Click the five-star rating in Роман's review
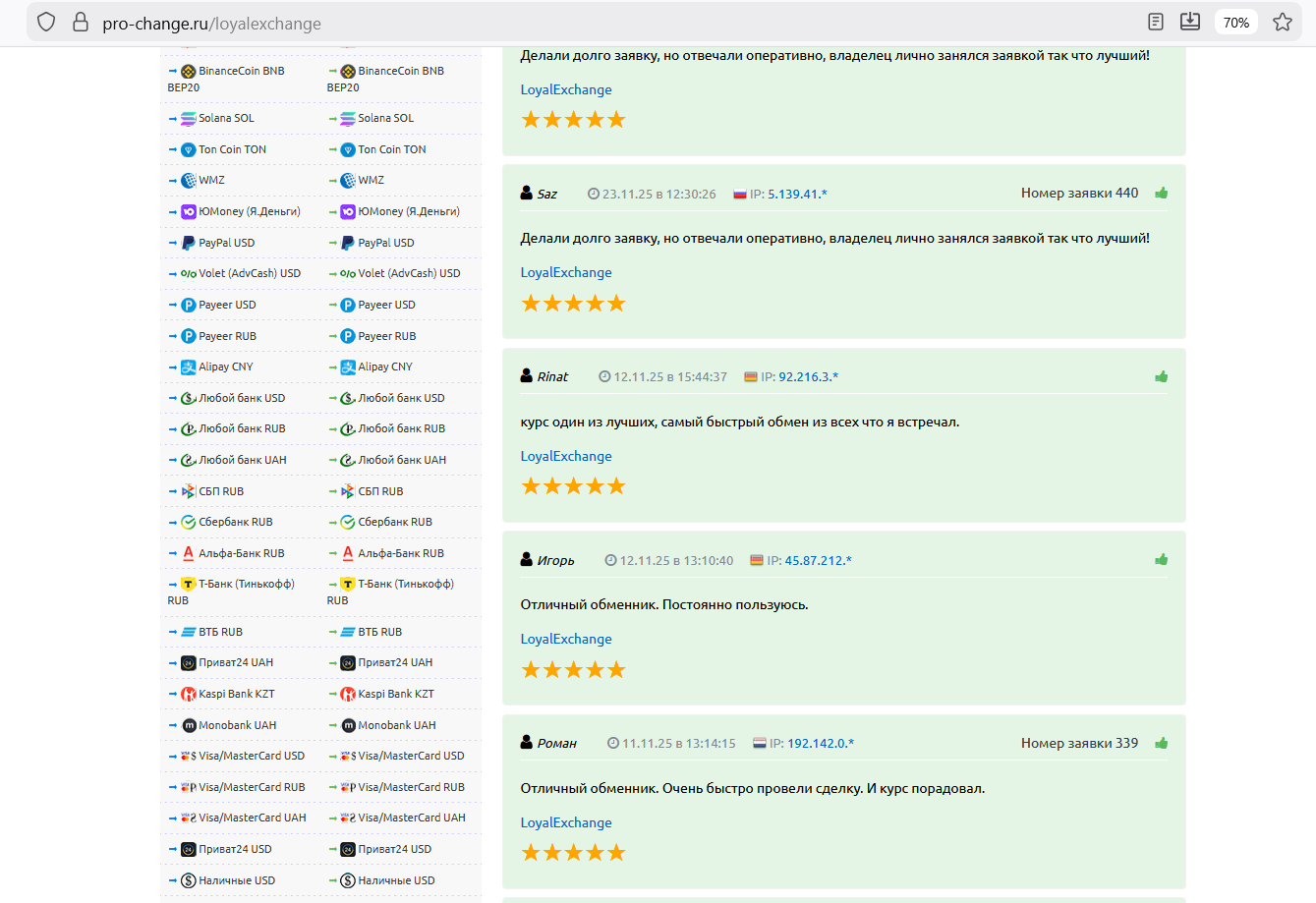The width and height of the screenshot is (1316, 903). 573,852
